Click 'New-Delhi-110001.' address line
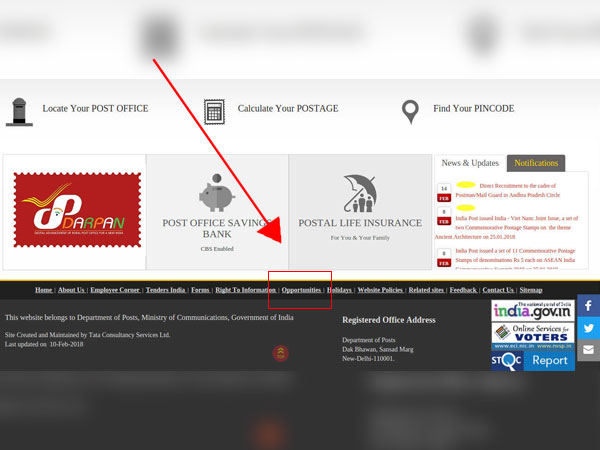This screenshot has width=600, height=450. [368, 359]
